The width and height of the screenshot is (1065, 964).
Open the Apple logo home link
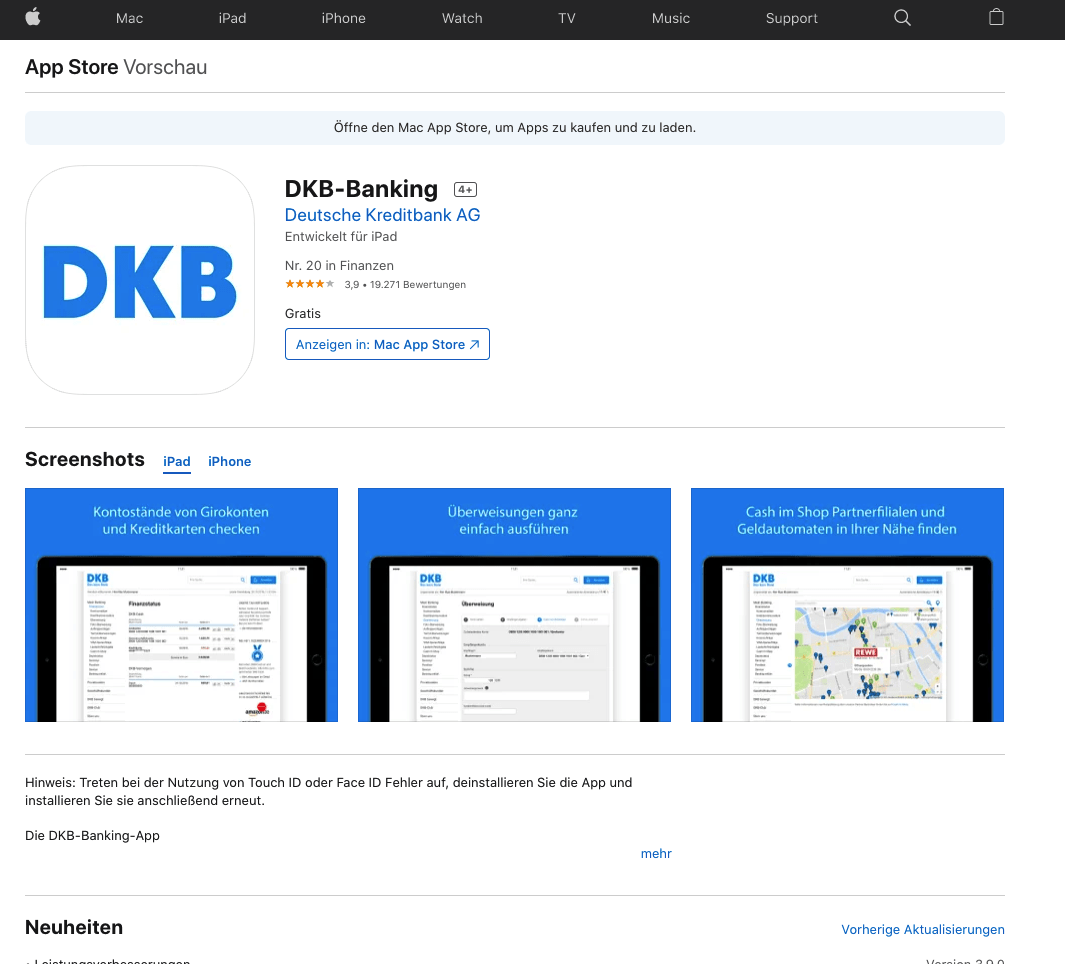tap(33, 18)
